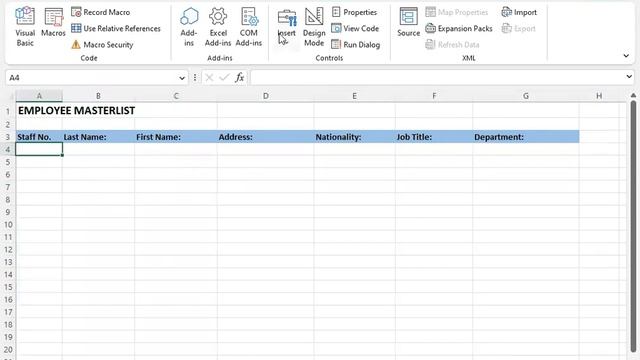Image resolution: width=640 pixels, height=360 pixels.
Task: Click the Name Box showing A4
Action: coord(92,78)
